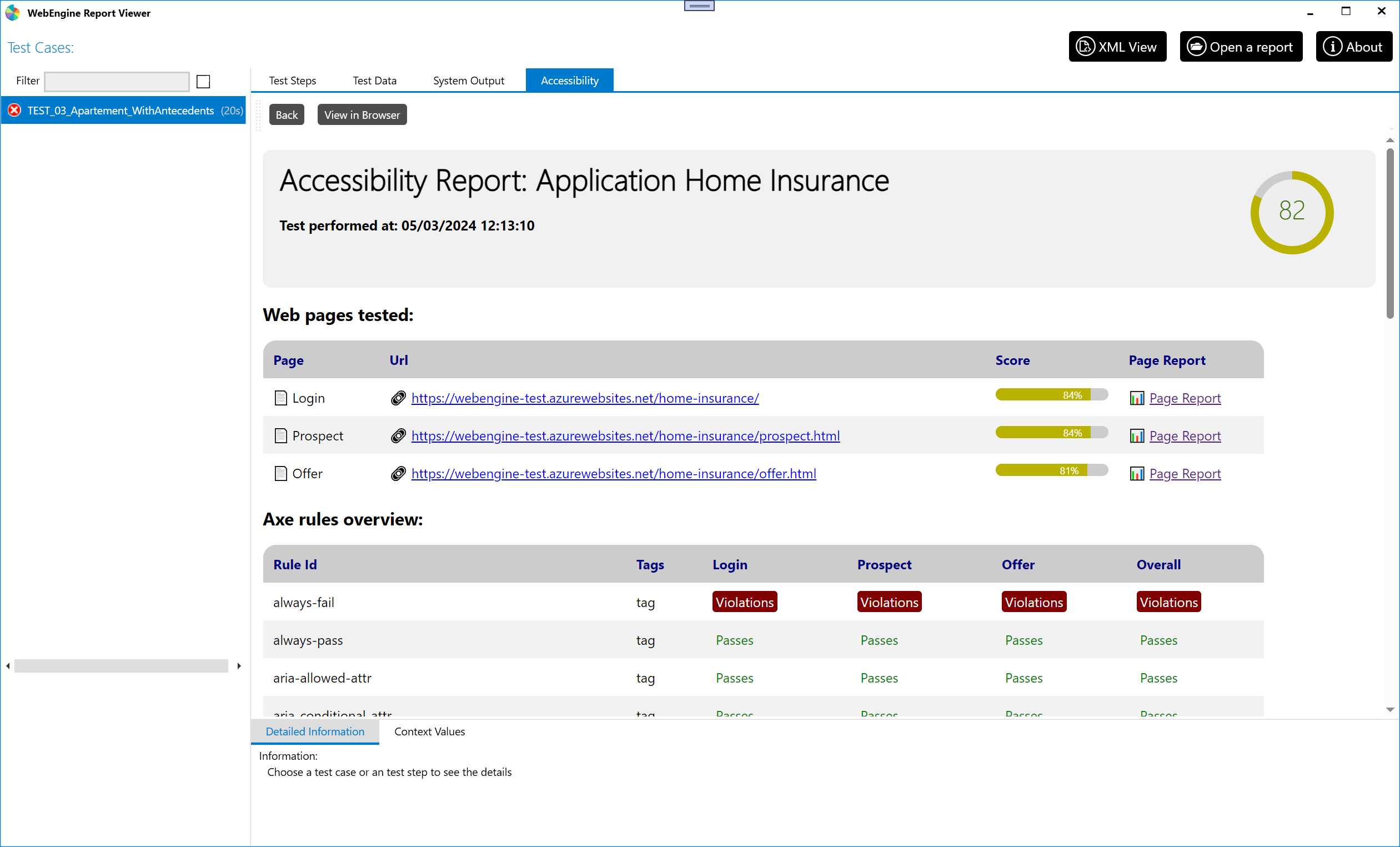Click the report scroll up arrow
1400x847 pixels.
(1390, 140)
